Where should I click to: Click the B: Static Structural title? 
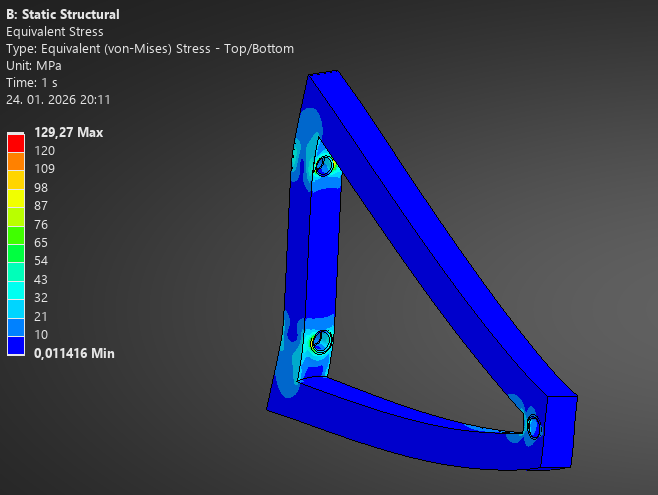click(63, 15)
